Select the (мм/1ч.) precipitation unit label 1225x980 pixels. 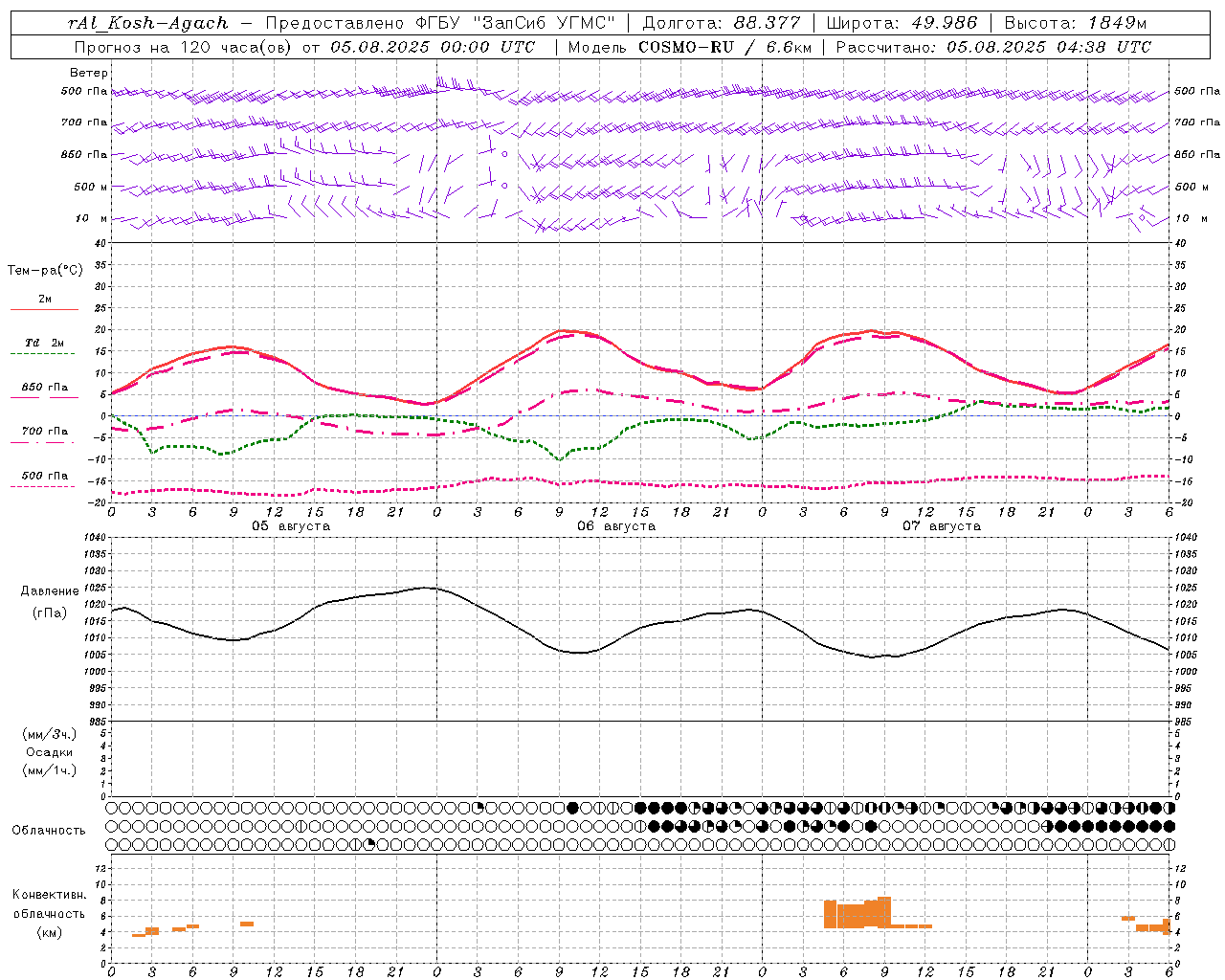[x=50, y=770]
